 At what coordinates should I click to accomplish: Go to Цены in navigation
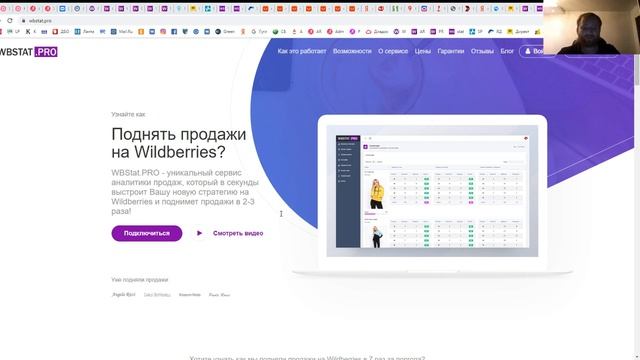[422, 51]
